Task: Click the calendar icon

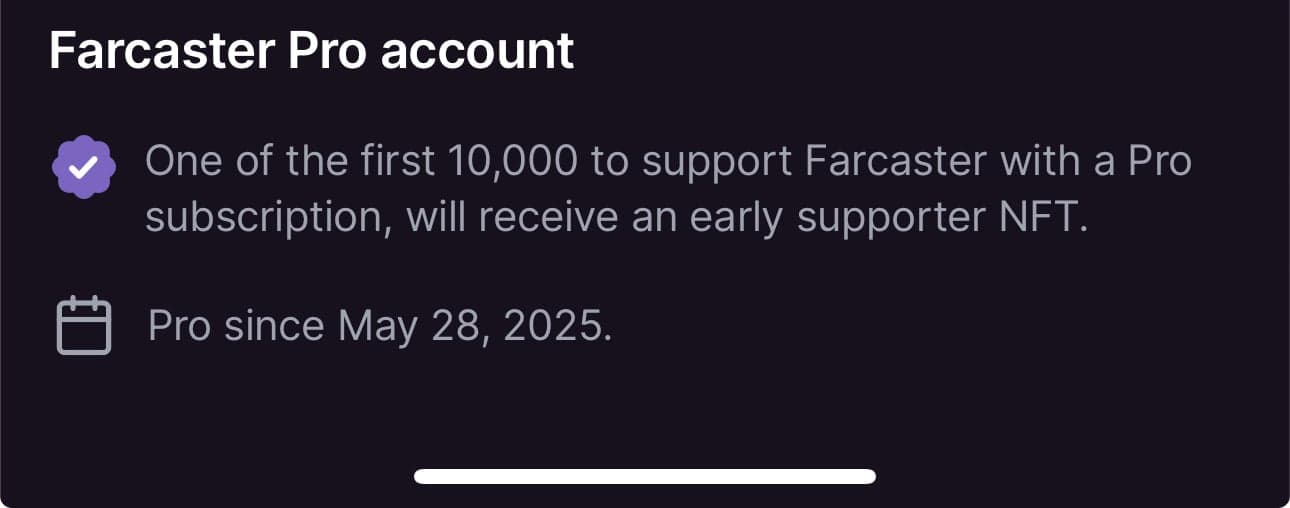Action: 83,325
